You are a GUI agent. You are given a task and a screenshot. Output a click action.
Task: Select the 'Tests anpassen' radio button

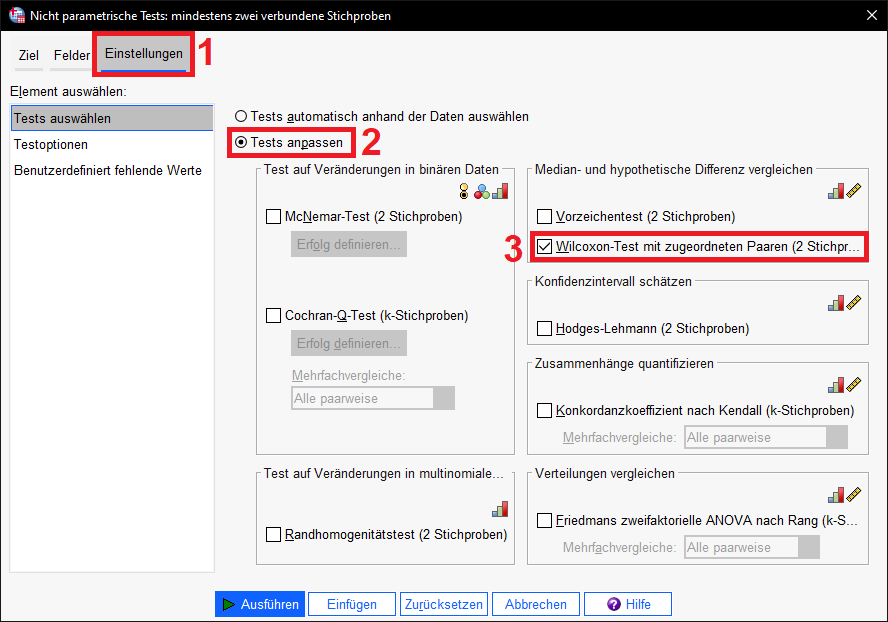click(x=241, y=142)
